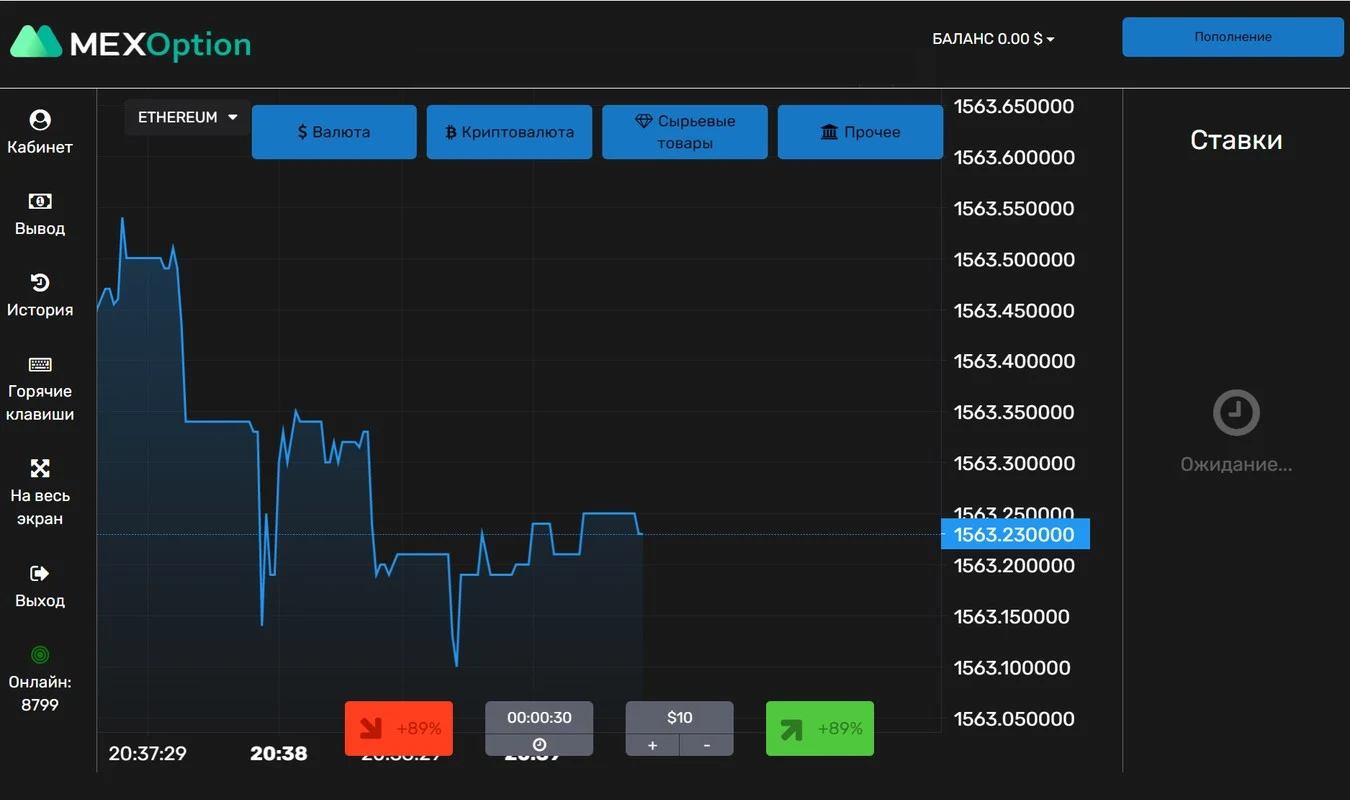Click the clock icon under timer

pyautogui.click(x=539, y=745)
